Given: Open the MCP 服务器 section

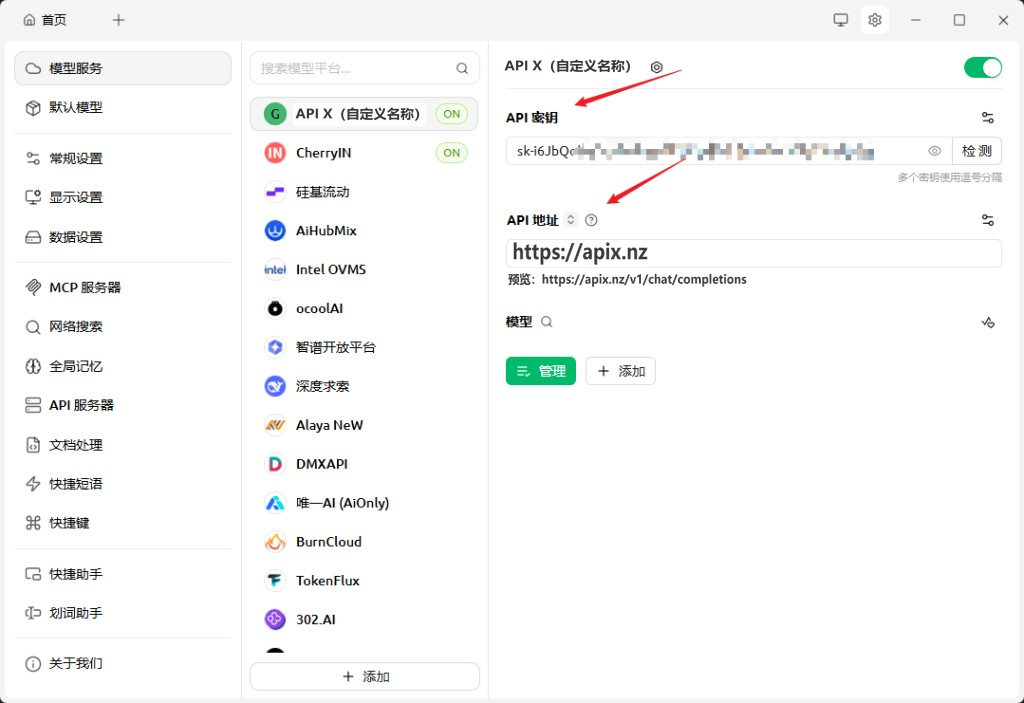Looking at the screenshot, I should click(123, 287).
